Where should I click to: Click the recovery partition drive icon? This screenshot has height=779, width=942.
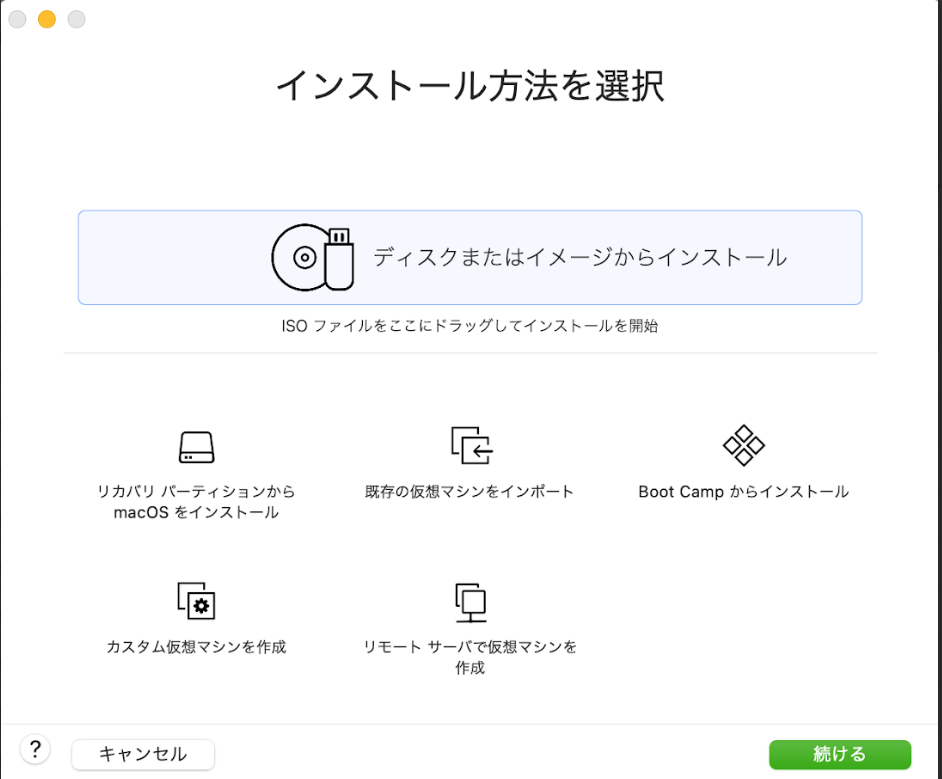196,447
